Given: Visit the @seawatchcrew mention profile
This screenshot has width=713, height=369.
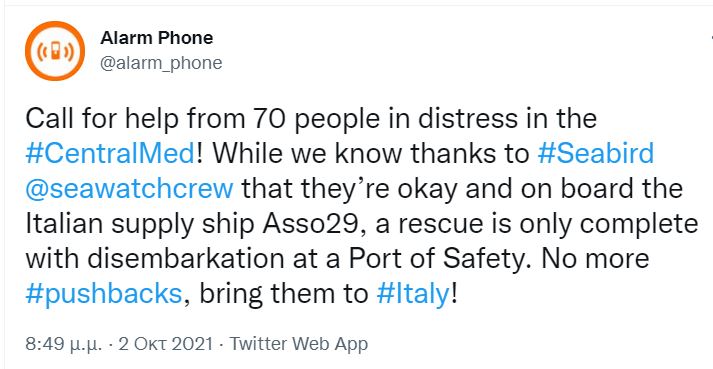Looking at the screenshot, I should 129,189.
